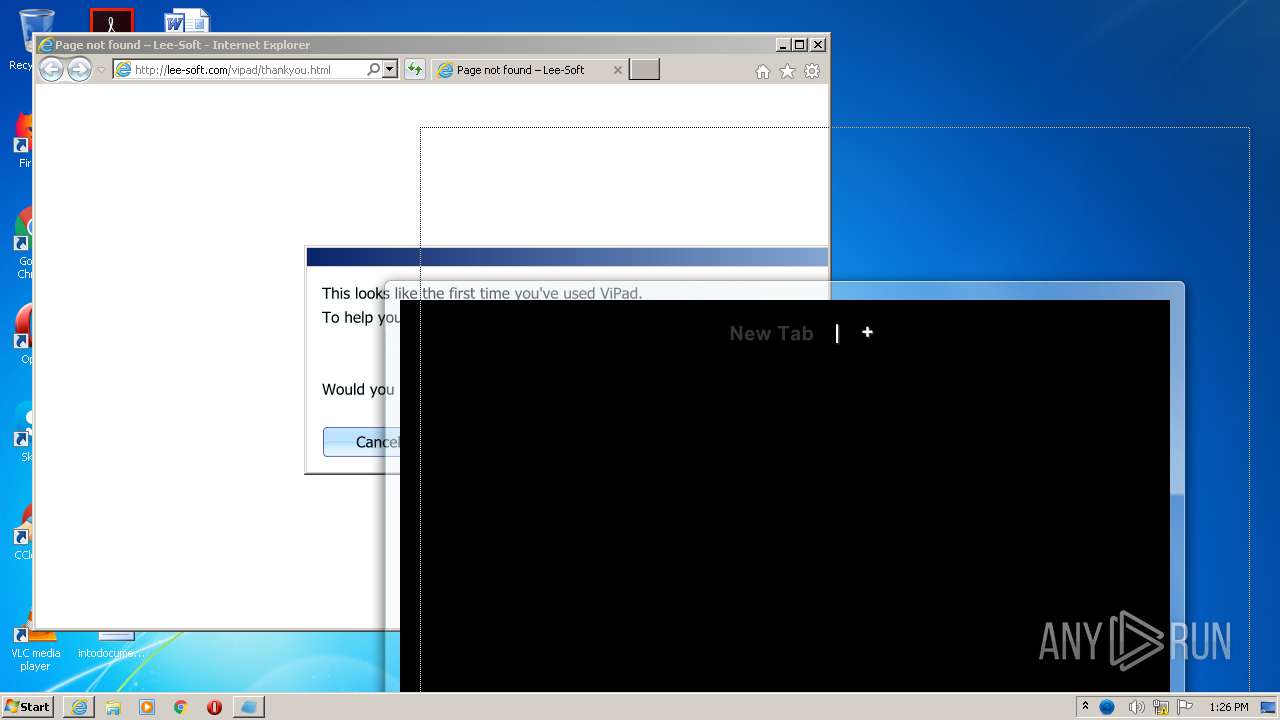The width and height of the screenshot is (1280, 720).
Task: Open Internet Explorer from the taskbar
Action: point(79,707)
